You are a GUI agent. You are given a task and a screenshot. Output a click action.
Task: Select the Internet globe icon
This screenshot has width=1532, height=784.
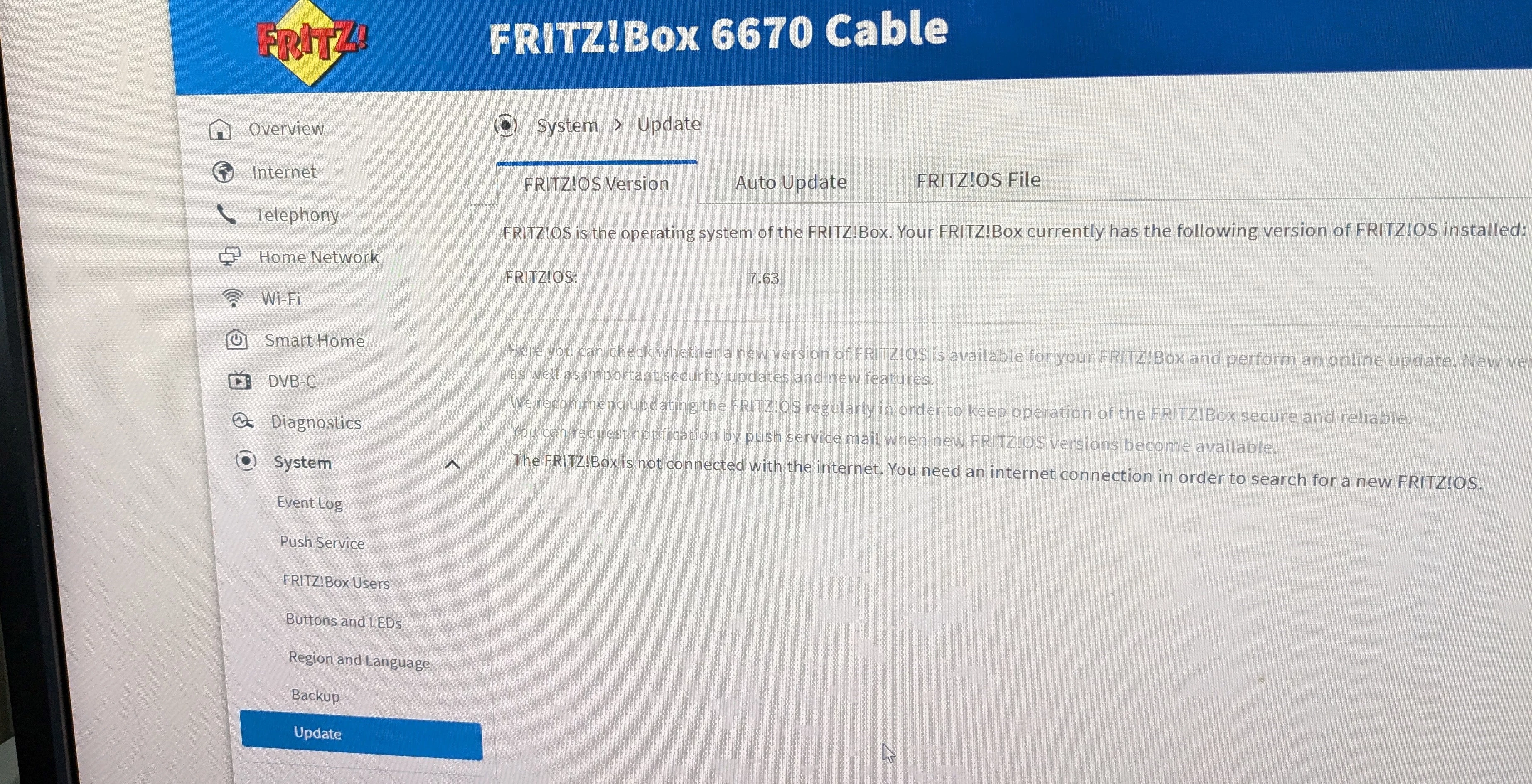tap(224, 172)
